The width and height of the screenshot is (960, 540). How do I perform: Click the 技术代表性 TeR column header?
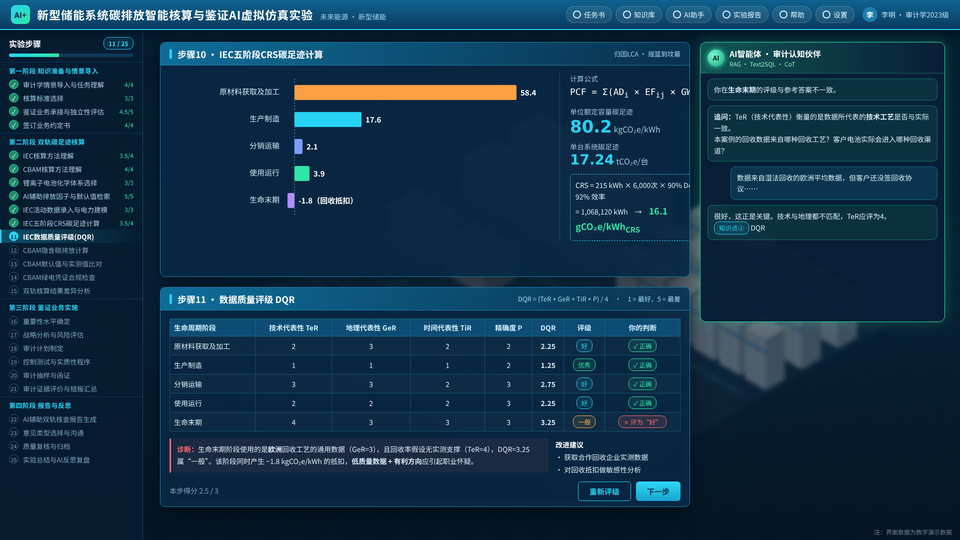pyautogui.click(x=293, y=328)
